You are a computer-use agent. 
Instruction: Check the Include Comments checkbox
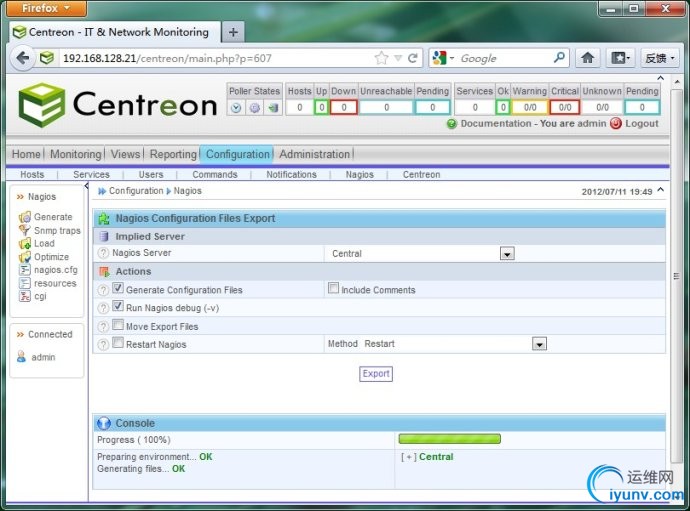(x=334, y=288)
